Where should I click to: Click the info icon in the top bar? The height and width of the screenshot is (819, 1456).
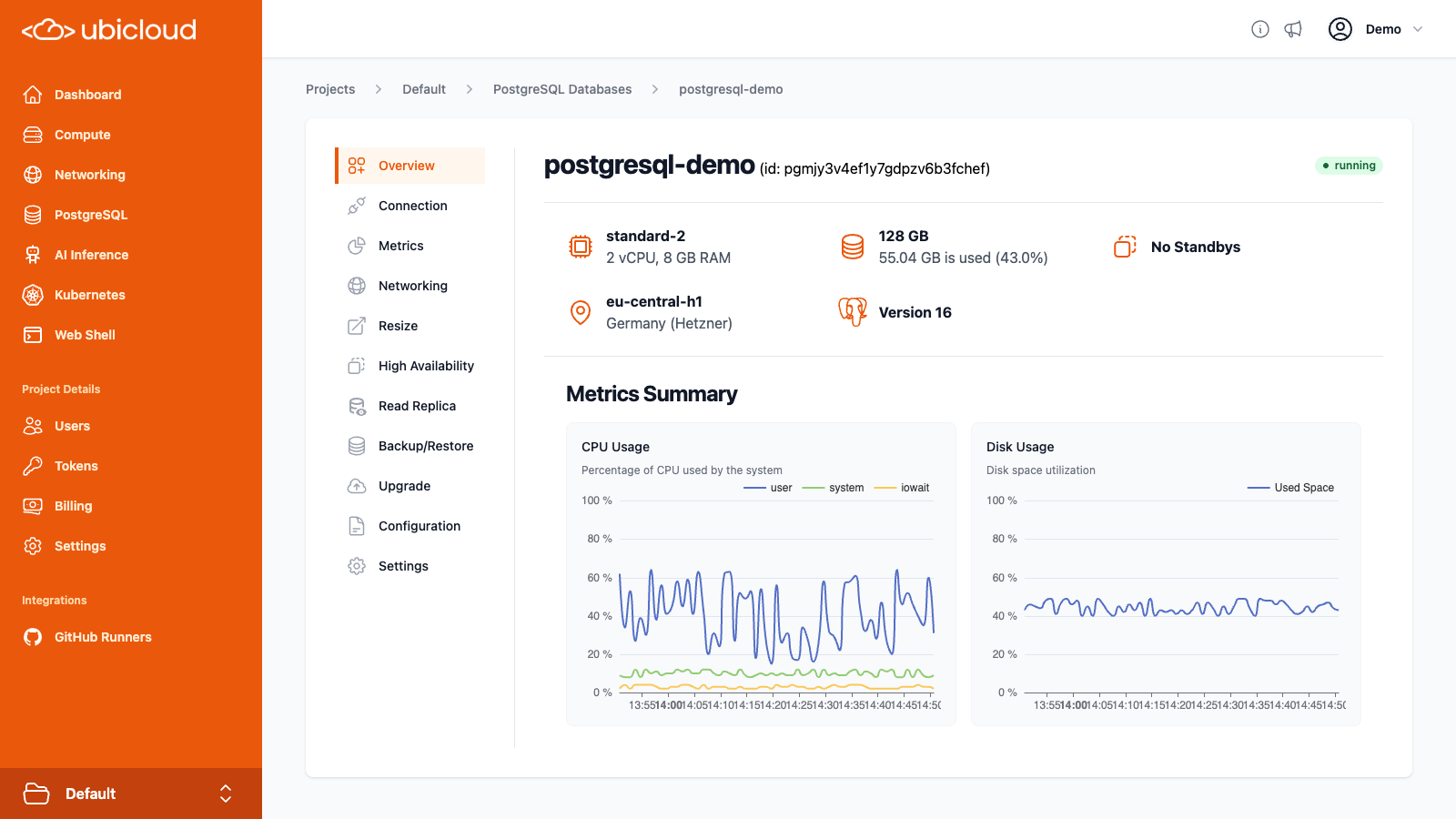pyautogui.click(x=1259, y=29)
